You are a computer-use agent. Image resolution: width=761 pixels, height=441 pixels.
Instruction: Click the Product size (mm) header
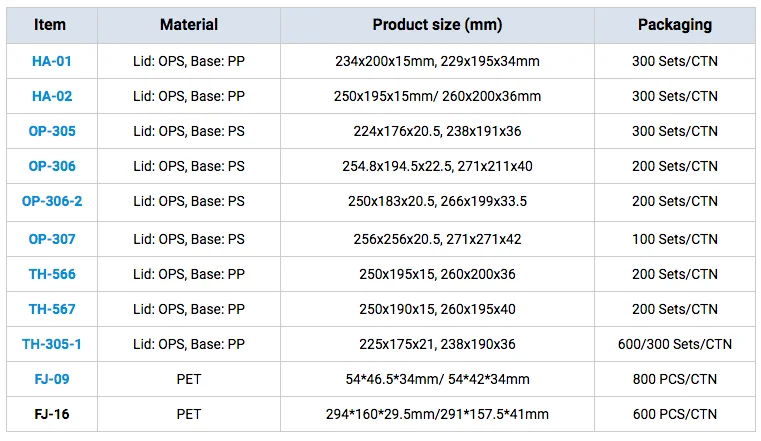tap(437, 24)
